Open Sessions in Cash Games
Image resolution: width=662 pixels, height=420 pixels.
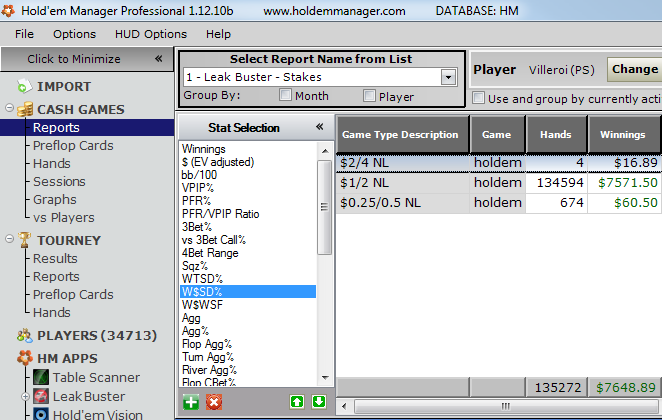tap(59, 182)
